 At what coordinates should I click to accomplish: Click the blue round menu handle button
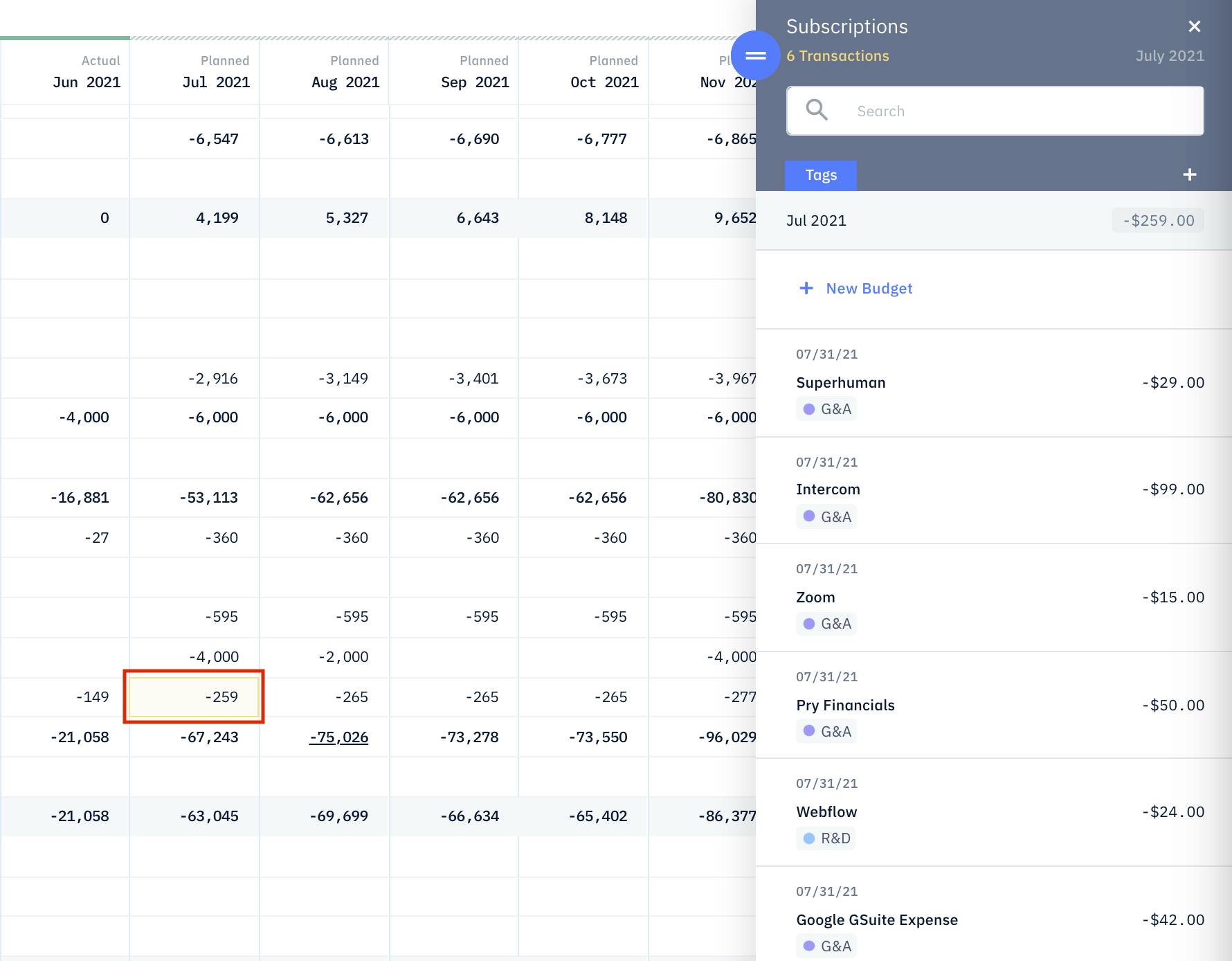point(756,55)
